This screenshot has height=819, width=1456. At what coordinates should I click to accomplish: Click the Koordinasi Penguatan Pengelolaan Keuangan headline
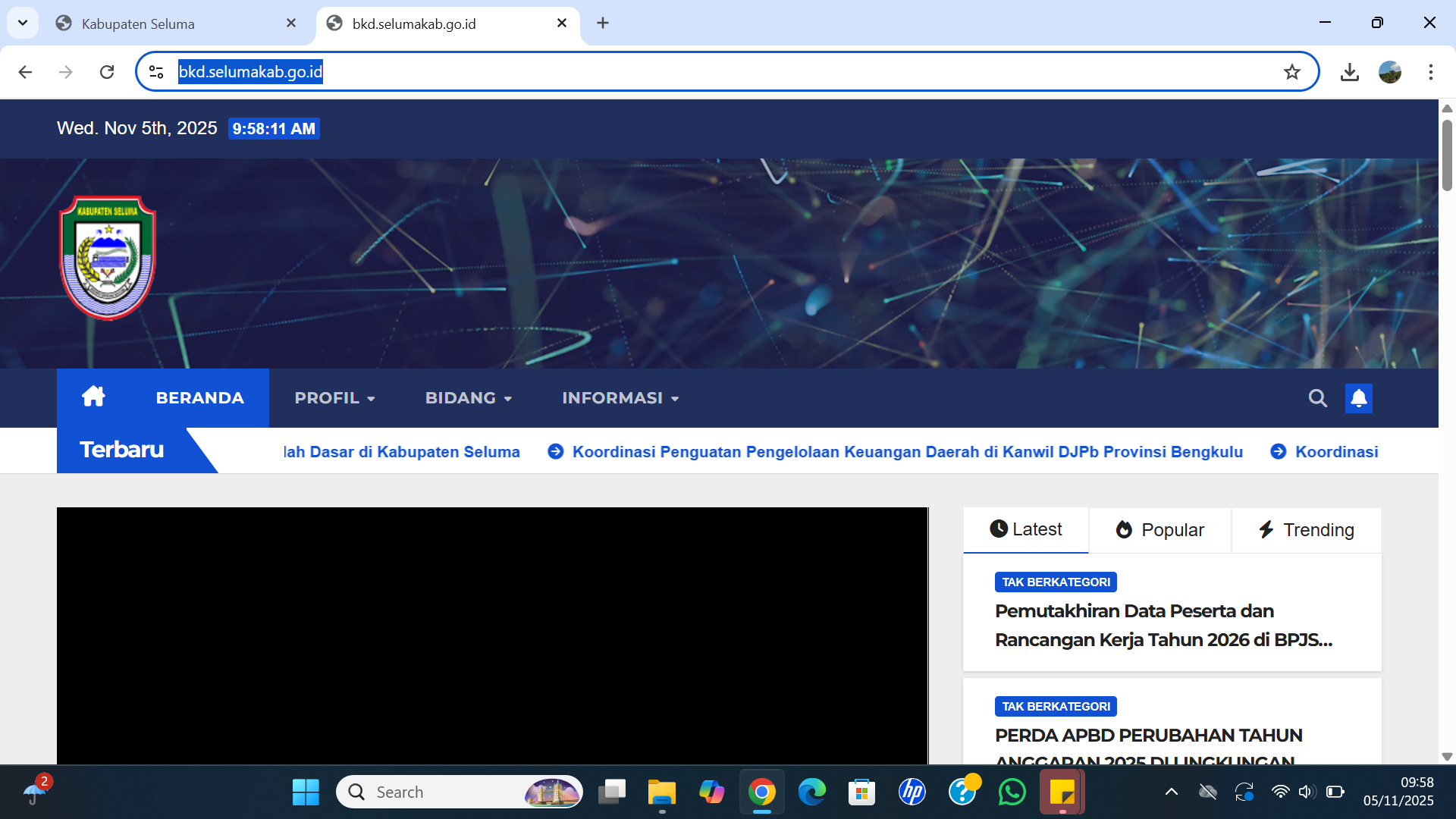(x=907, y=452)
